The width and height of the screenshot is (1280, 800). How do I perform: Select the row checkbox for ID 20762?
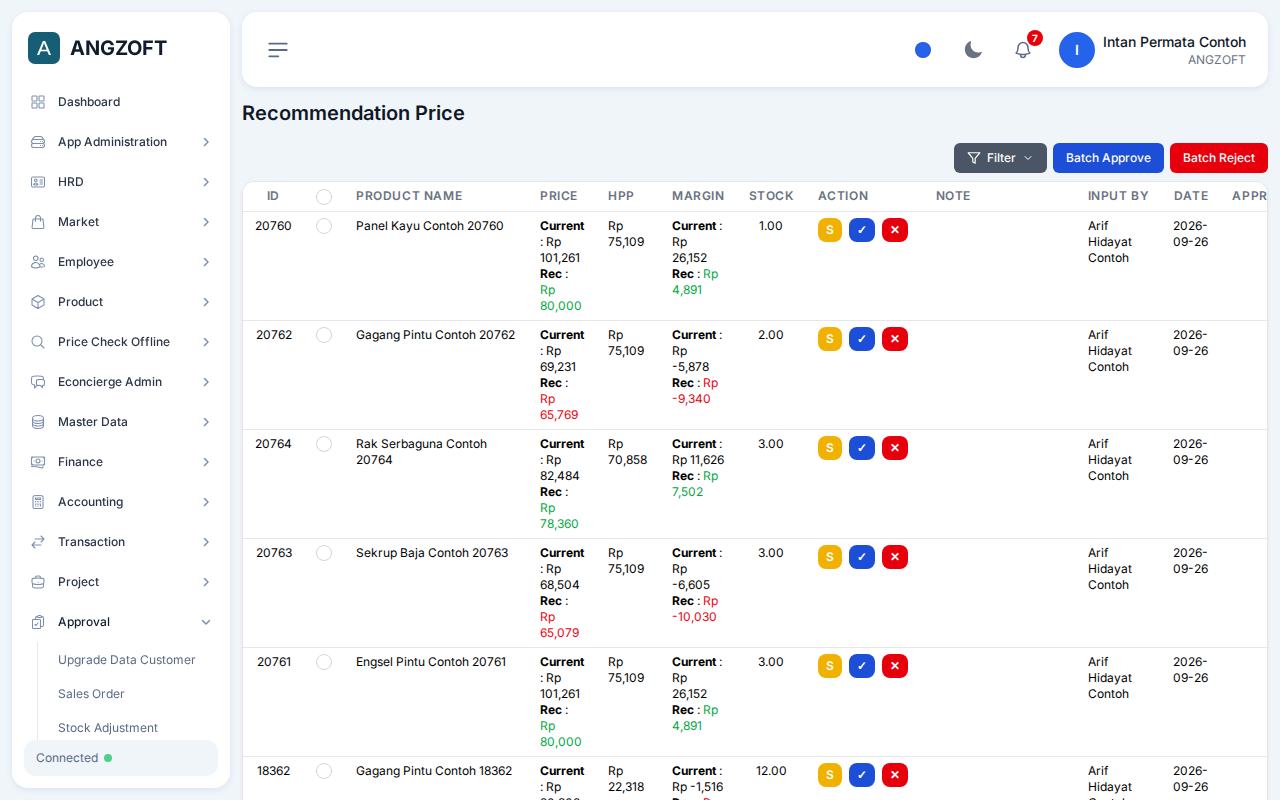(324, 335)
